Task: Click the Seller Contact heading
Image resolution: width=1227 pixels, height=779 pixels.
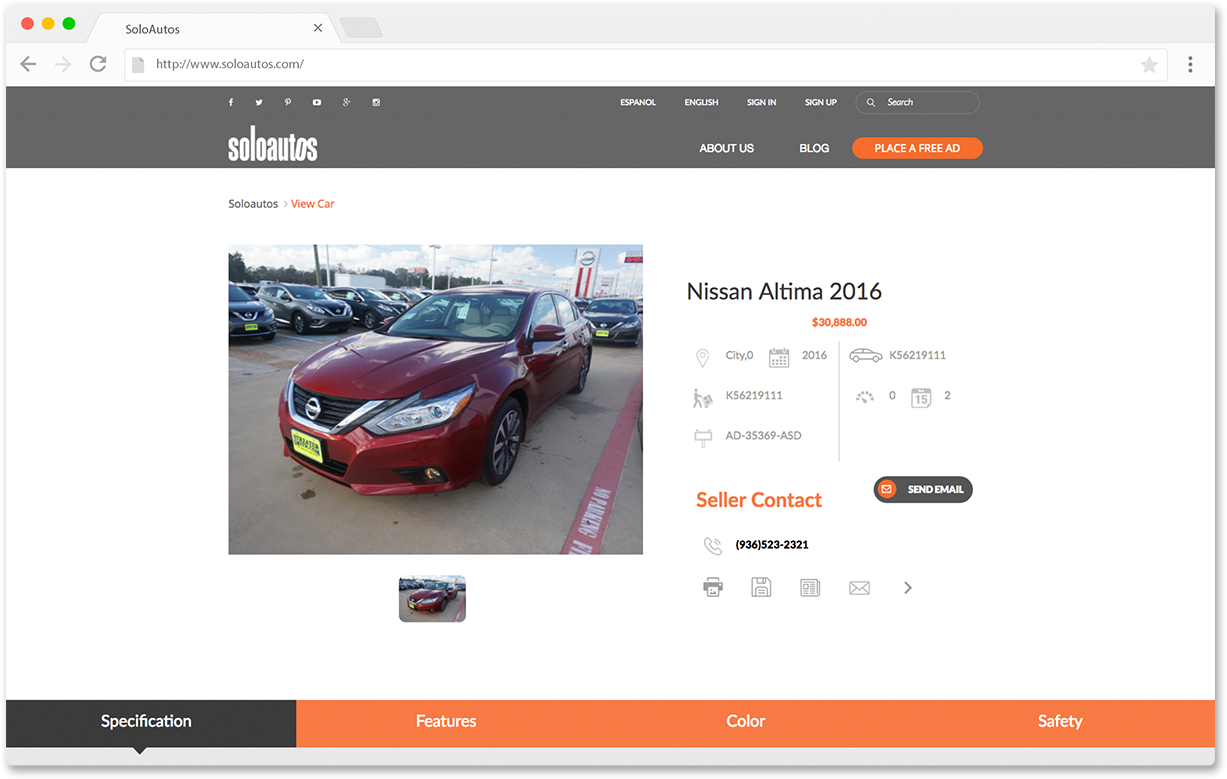Action: coord(759,500)
